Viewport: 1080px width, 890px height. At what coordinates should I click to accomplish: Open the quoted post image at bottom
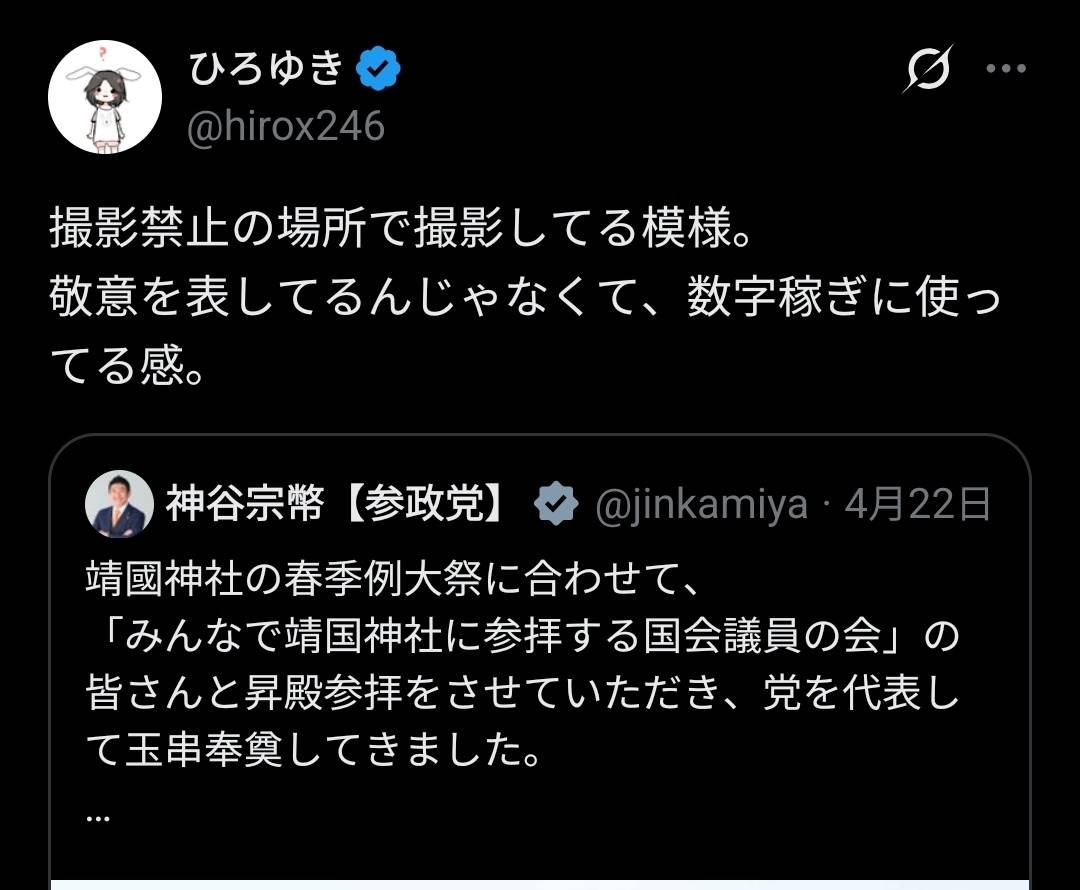point(540,882)
